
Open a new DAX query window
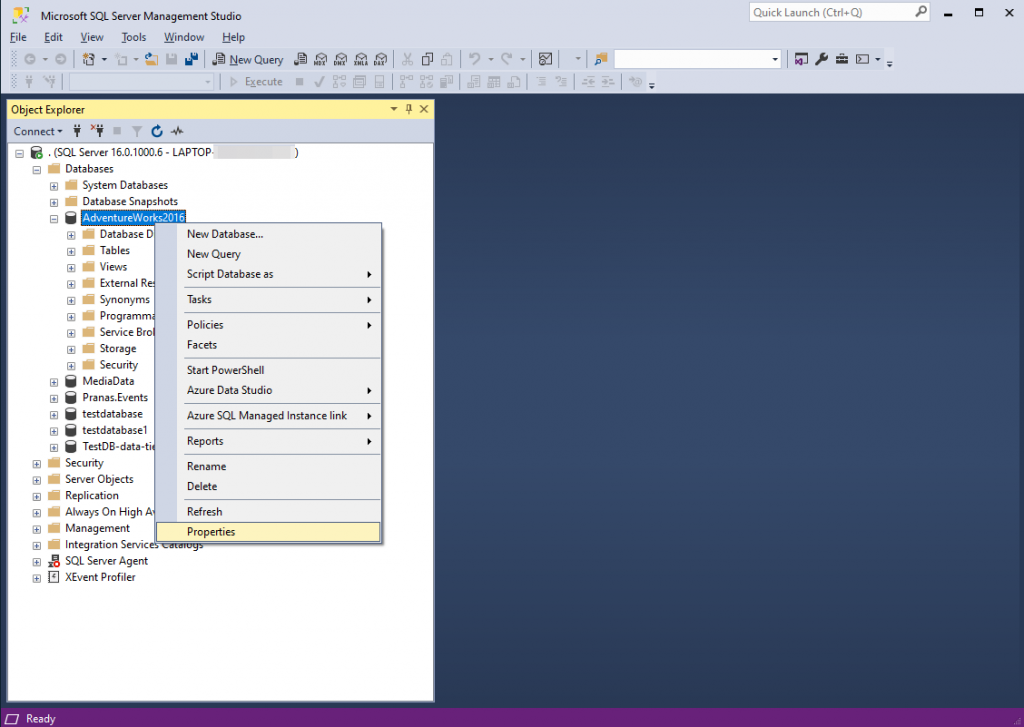click(381, 59)
